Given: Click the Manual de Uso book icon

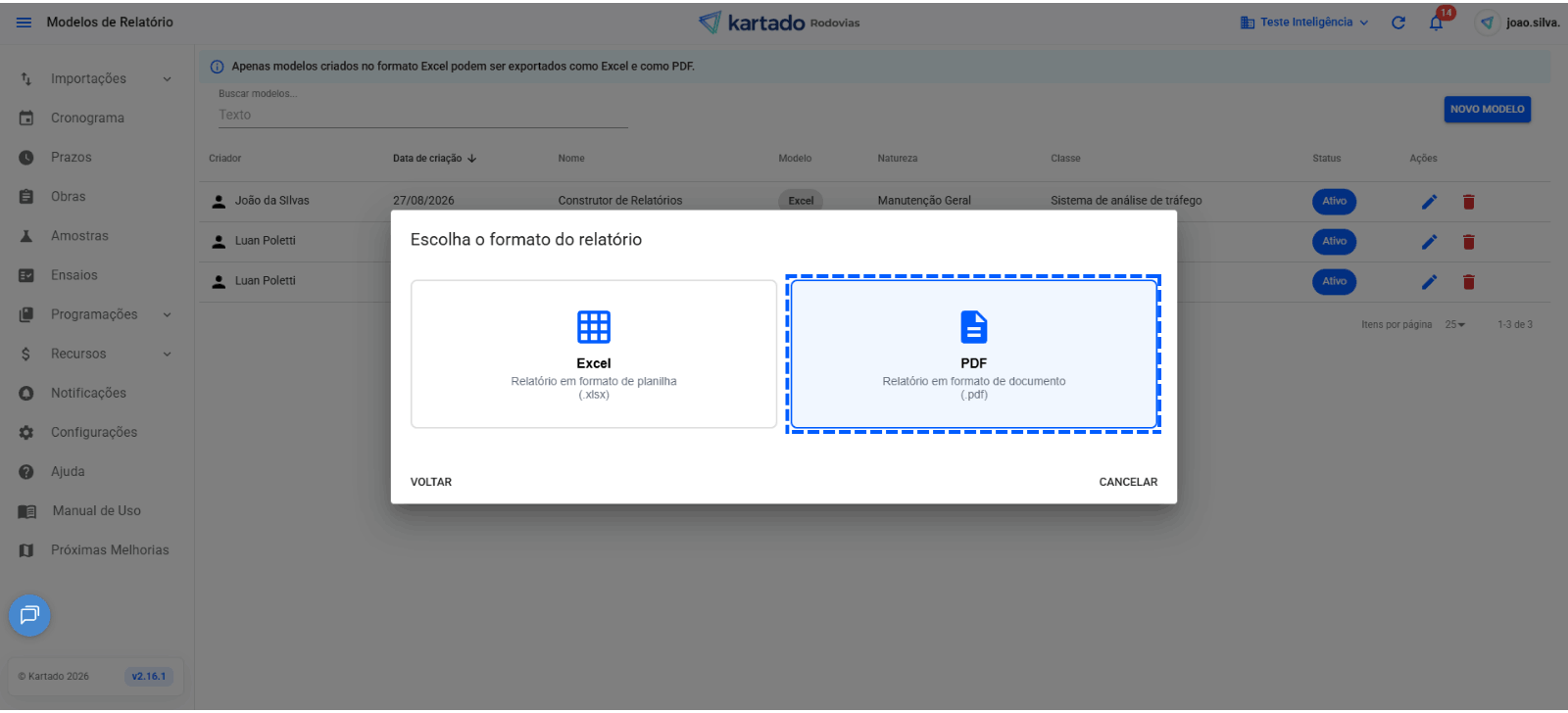Looking at the screenshot, I should tap(26, 511).
